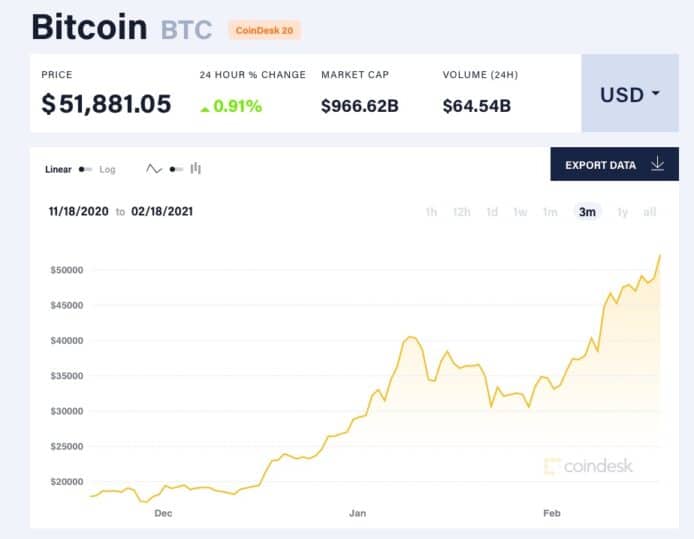Select the 1y time range
The height and width of the screenshot is (539, 694).
point(622,212)
